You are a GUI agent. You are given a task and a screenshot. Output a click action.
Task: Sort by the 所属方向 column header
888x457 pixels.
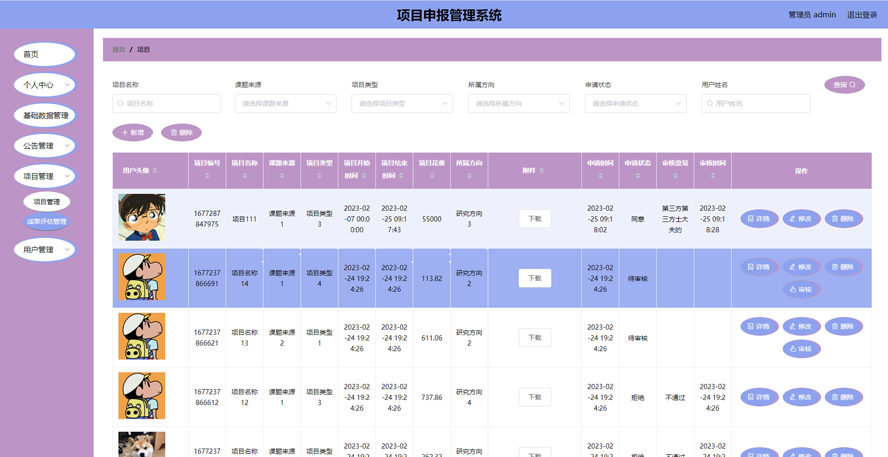[469, 170]
